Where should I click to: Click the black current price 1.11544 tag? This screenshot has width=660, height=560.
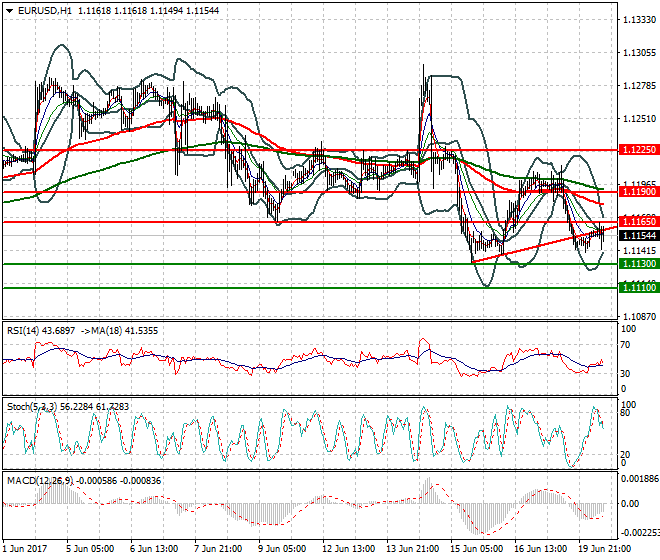coord(637,235)
